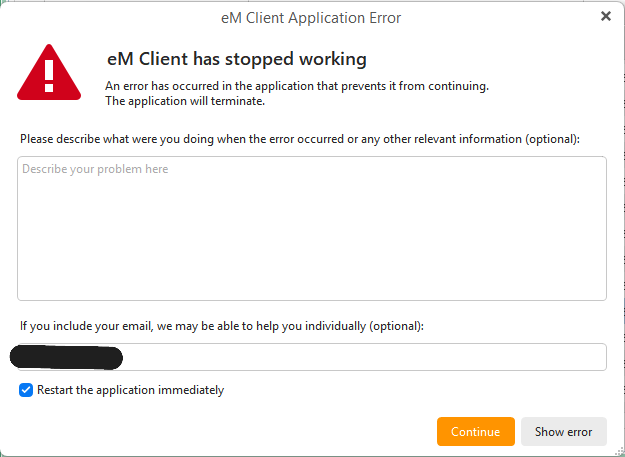This screenshot has height=457, width=625.
Task: Click the dialog title 'eM Client Application Error'
Action: pyautogui.click(x=311, y=18)
